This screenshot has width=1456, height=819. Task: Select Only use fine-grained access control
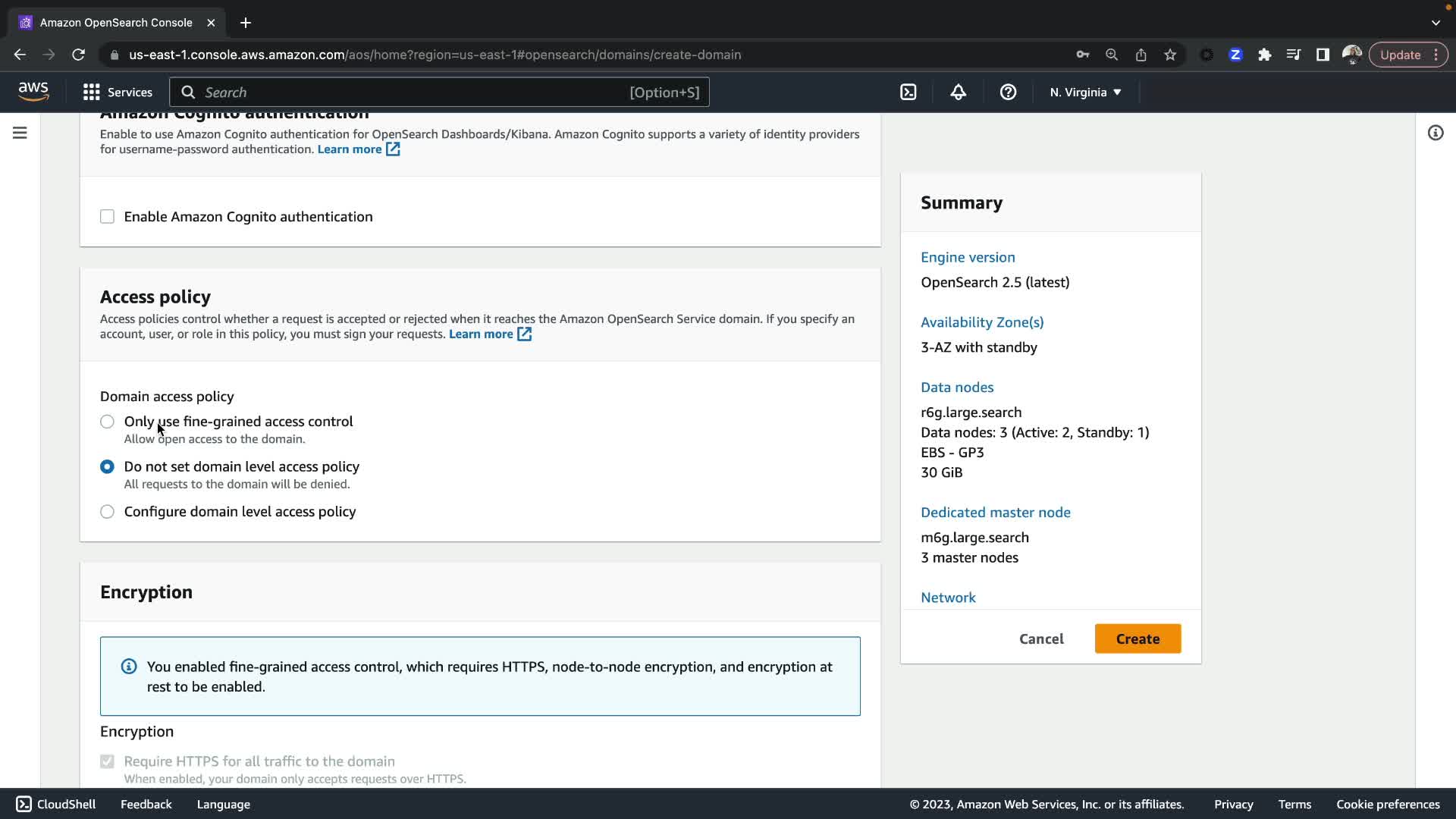tap(108, 422)
